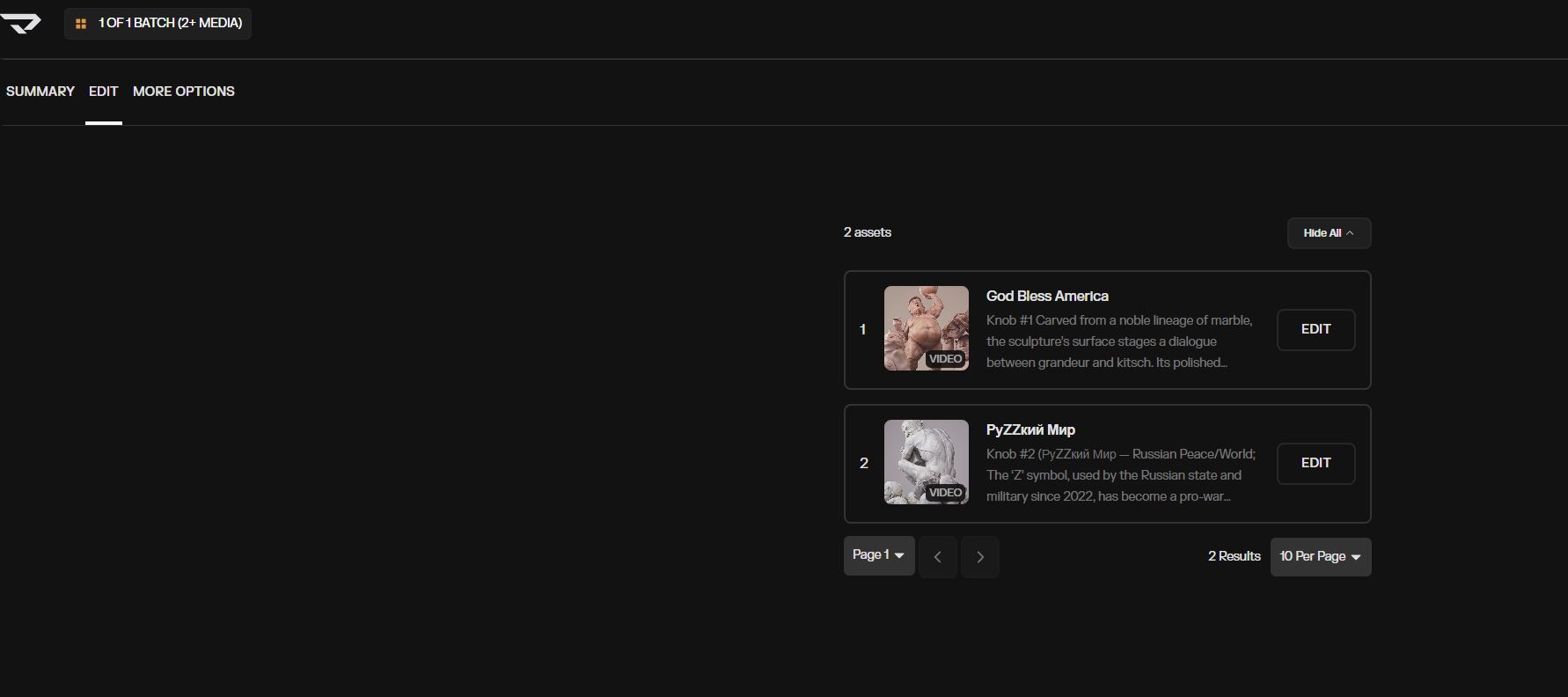1568x697 pixels.
Task: Collapse assets list with Hide All
Action: [x=1329, y=233]
